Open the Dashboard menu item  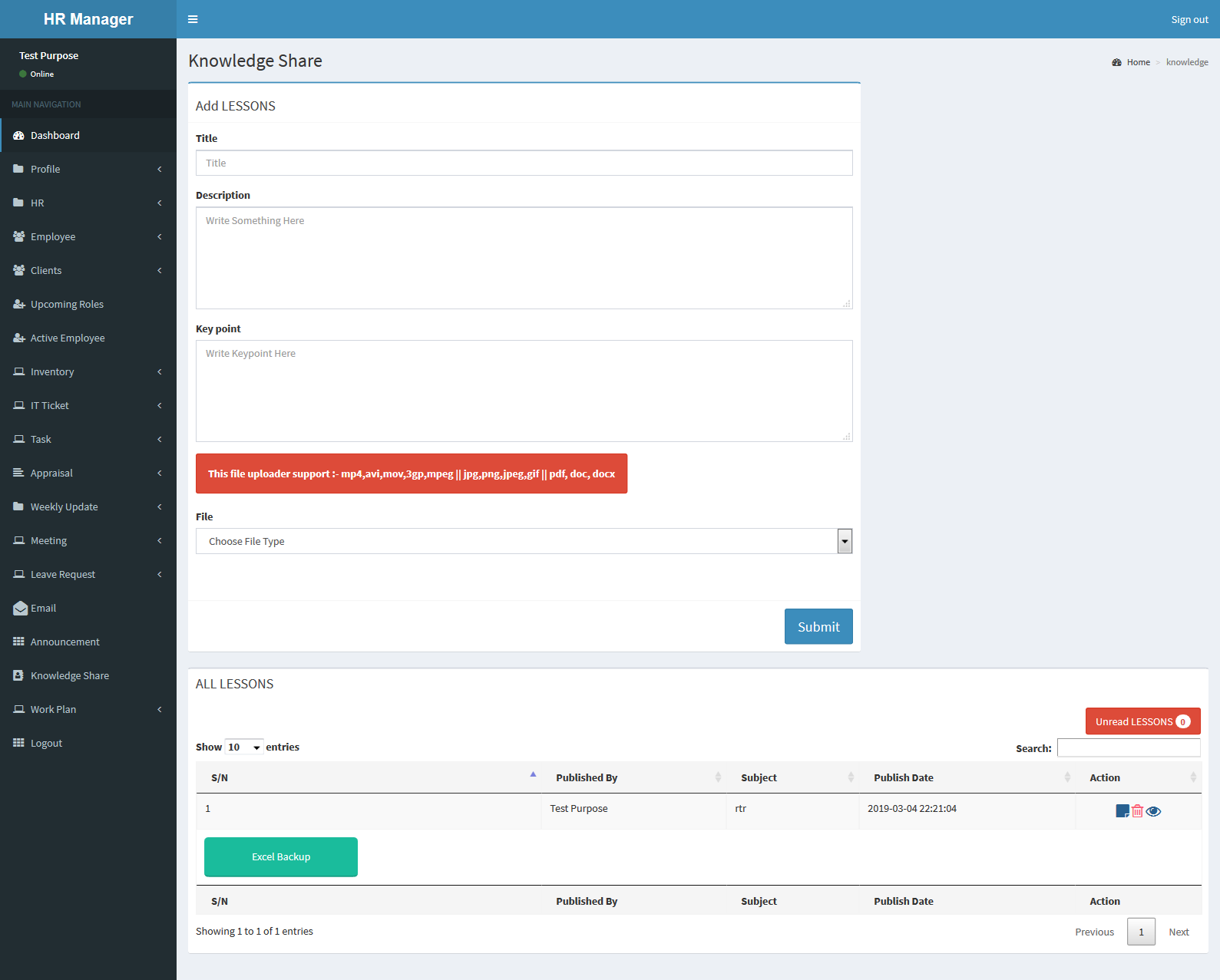click(55, 135)
